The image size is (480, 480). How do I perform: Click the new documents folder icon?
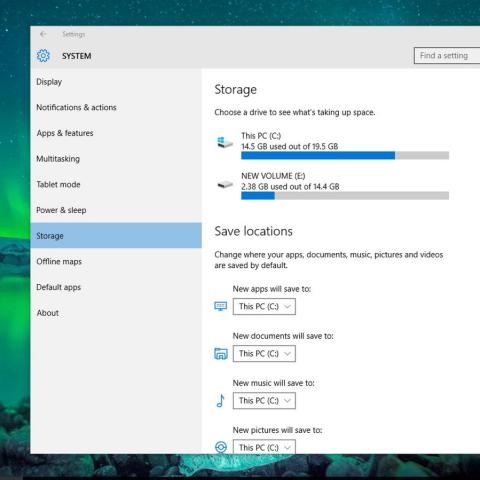pos(221,353)
